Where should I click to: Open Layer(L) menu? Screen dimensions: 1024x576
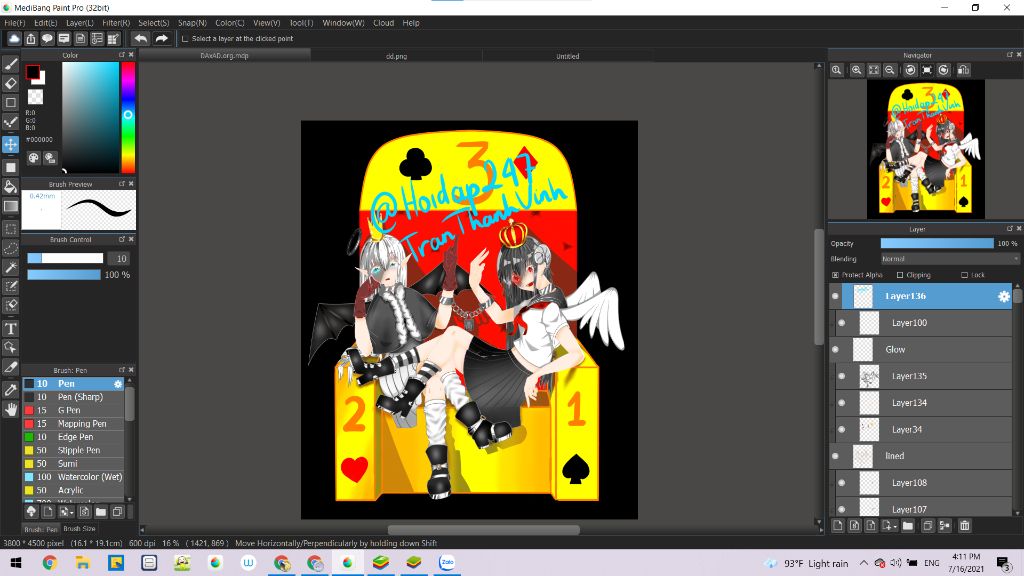80,23
